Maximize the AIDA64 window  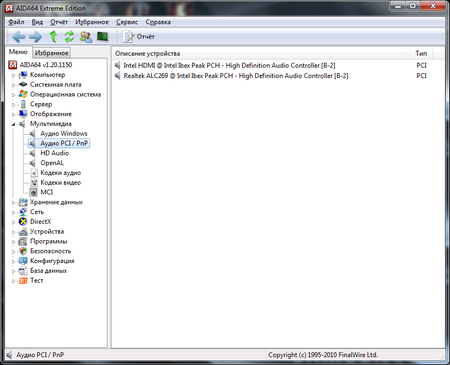click(413, 6)
